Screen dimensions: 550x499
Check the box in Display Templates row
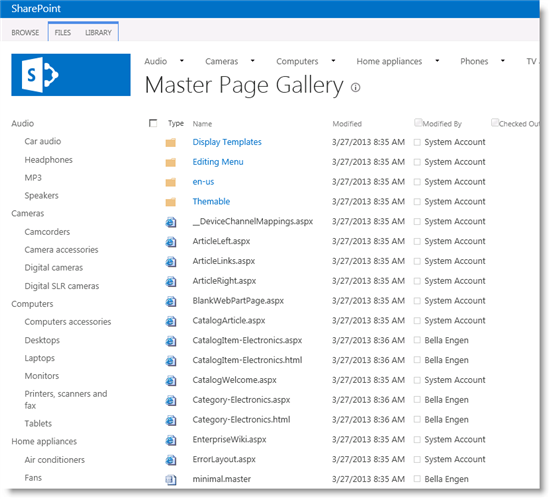(x=417, y=142)
